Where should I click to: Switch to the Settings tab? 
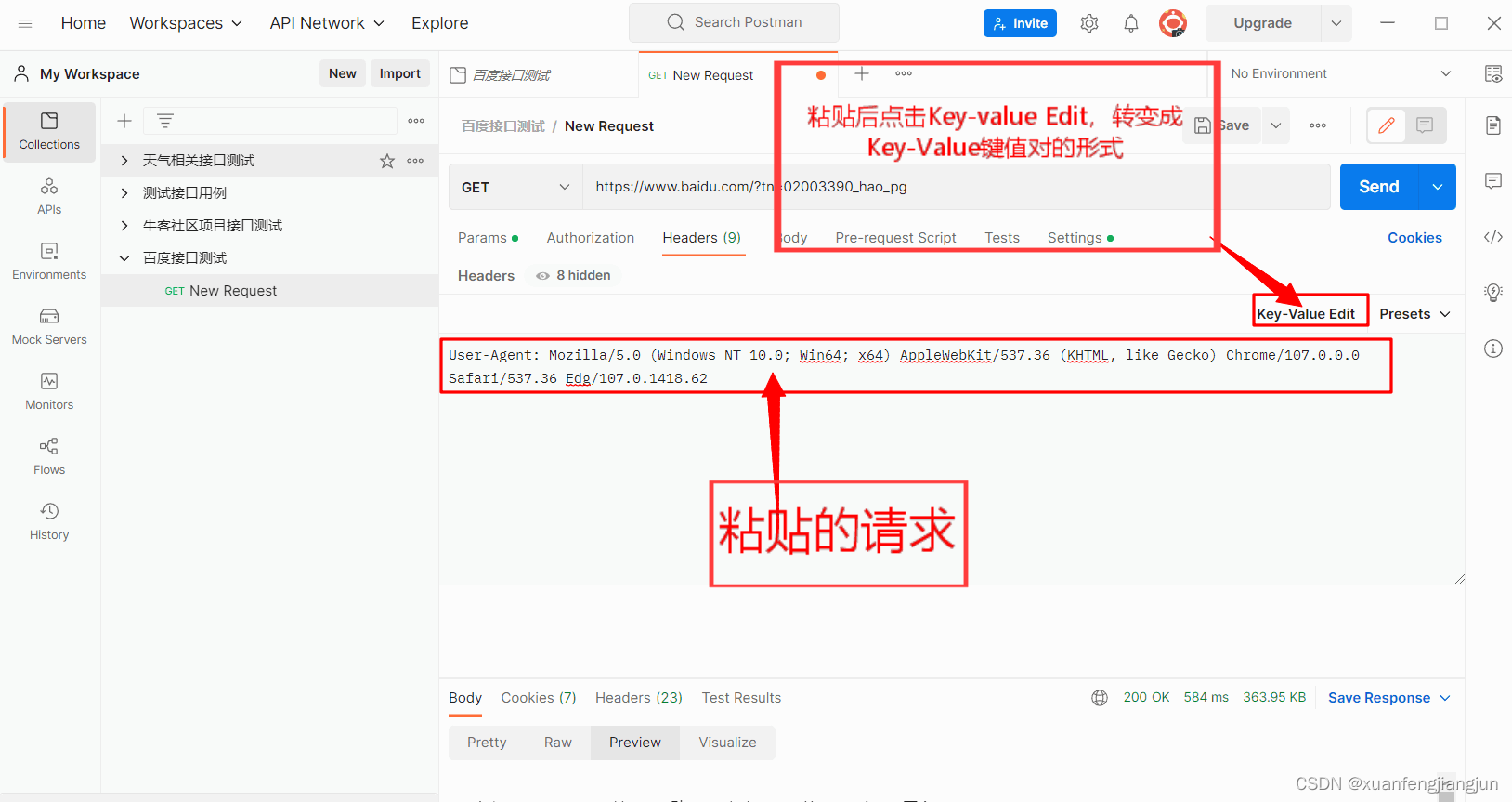(1080, 238)
